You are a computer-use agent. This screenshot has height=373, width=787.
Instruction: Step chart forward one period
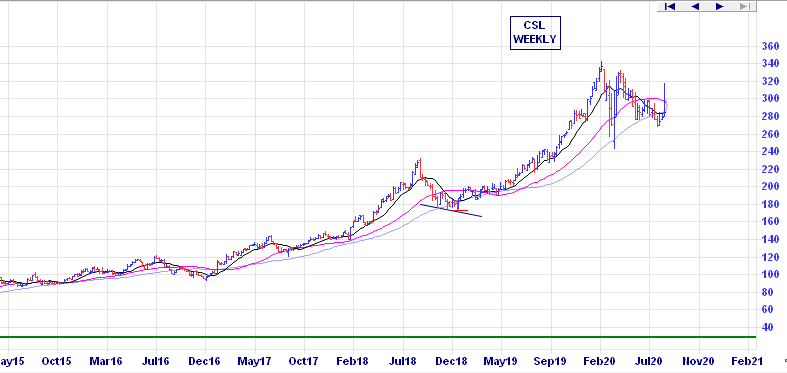click(x=720, y=7)
